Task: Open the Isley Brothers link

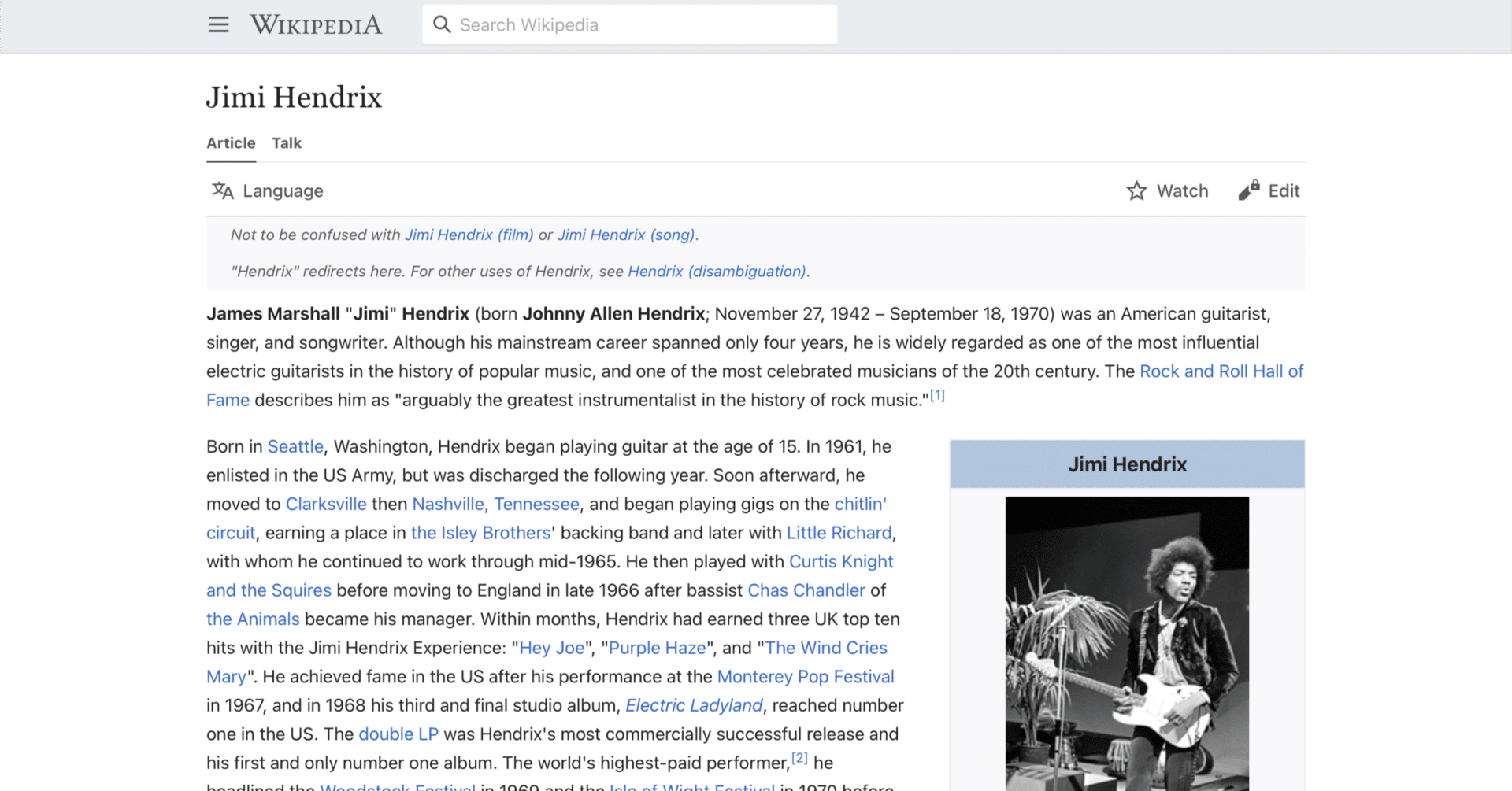Action: 480,533
